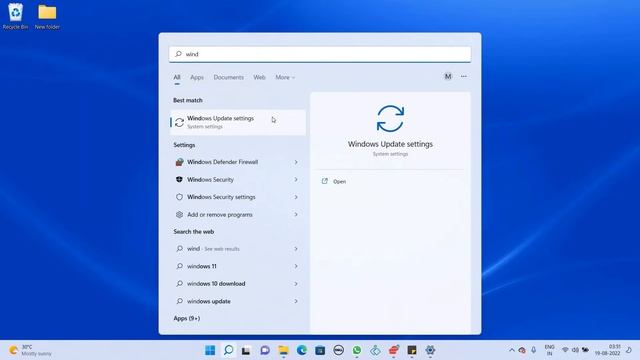Expand the 'wind' web result chevron
640x360 pixels.
coord(296,249)
